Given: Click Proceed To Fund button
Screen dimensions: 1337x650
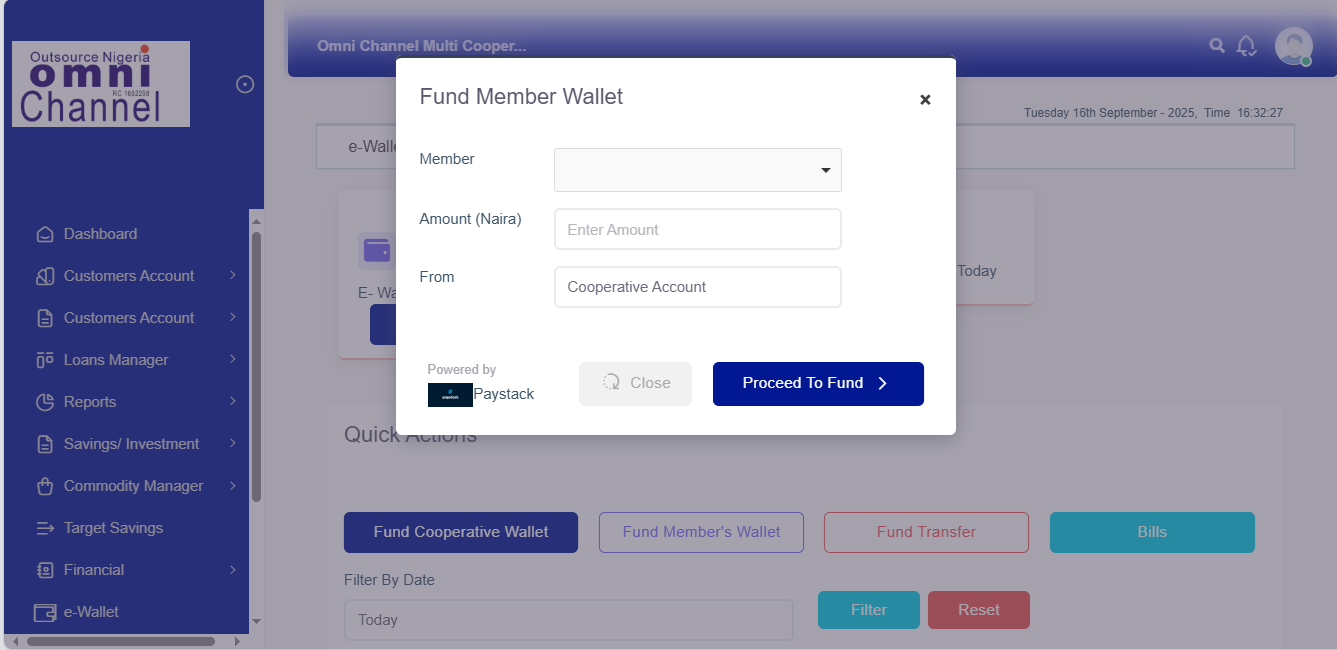Looking at the screenshot, I should [x=818, y=384].
